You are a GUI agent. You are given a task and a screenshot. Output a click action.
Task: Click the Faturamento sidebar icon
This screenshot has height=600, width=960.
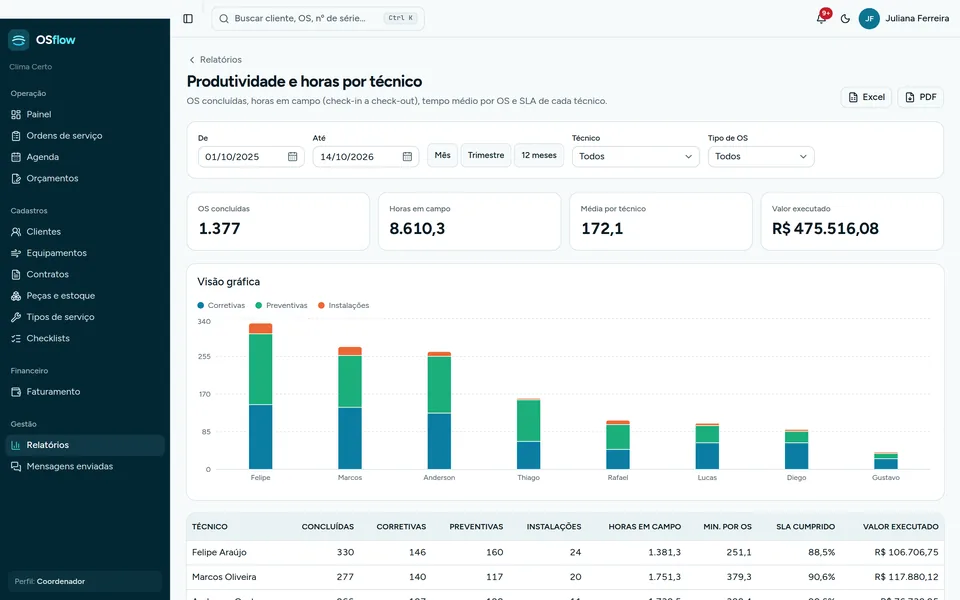[x=16, y=392]
